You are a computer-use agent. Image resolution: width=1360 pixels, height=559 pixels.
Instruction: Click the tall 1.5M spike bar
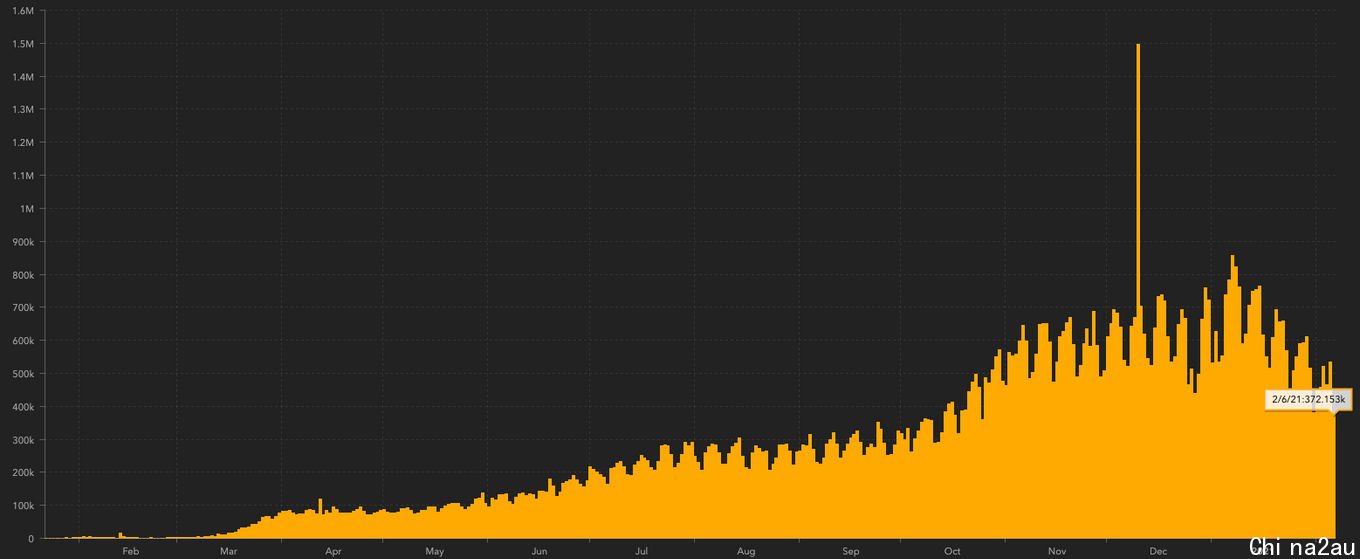1138,291
